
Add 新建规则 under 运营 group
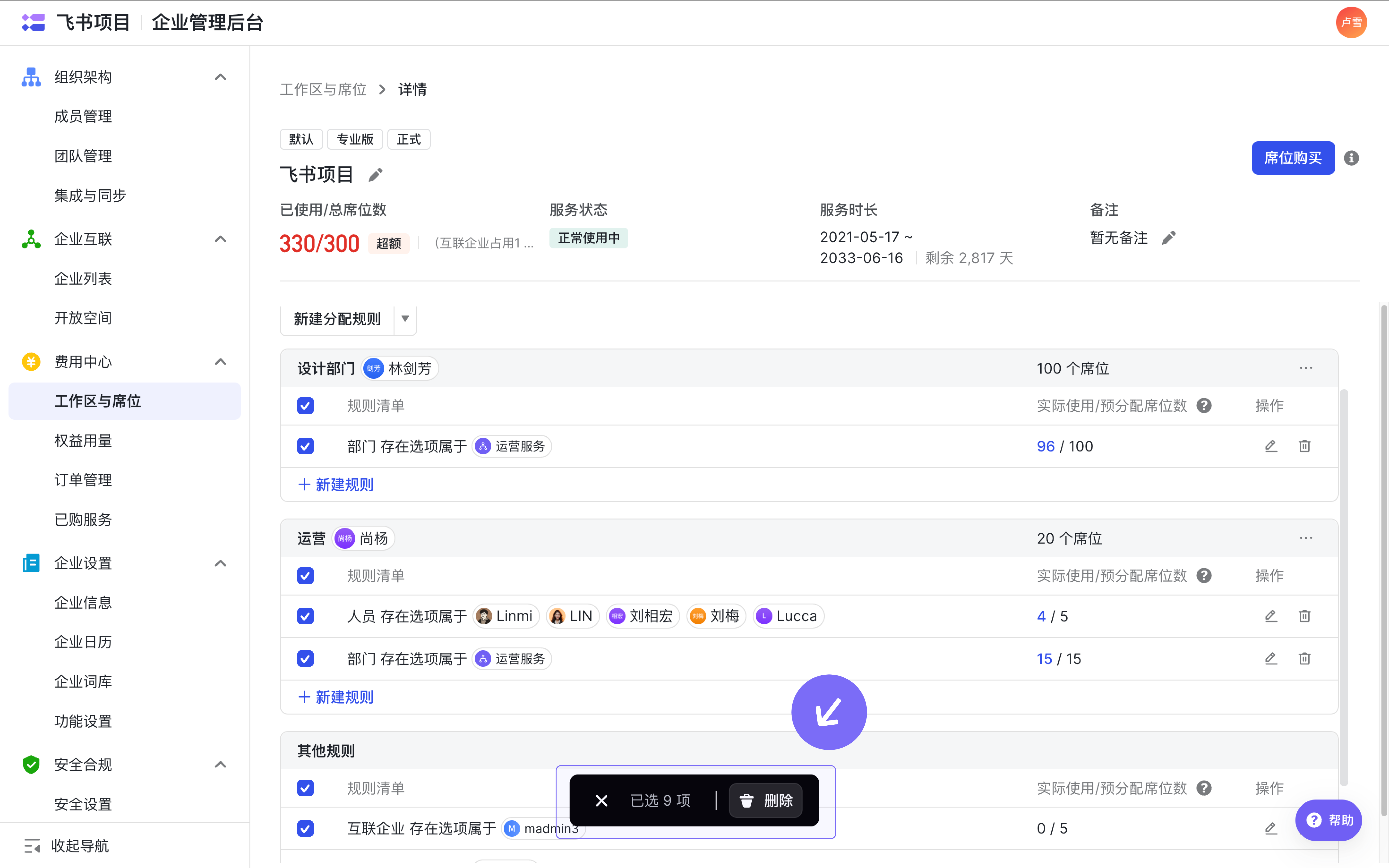coord(336,697)
